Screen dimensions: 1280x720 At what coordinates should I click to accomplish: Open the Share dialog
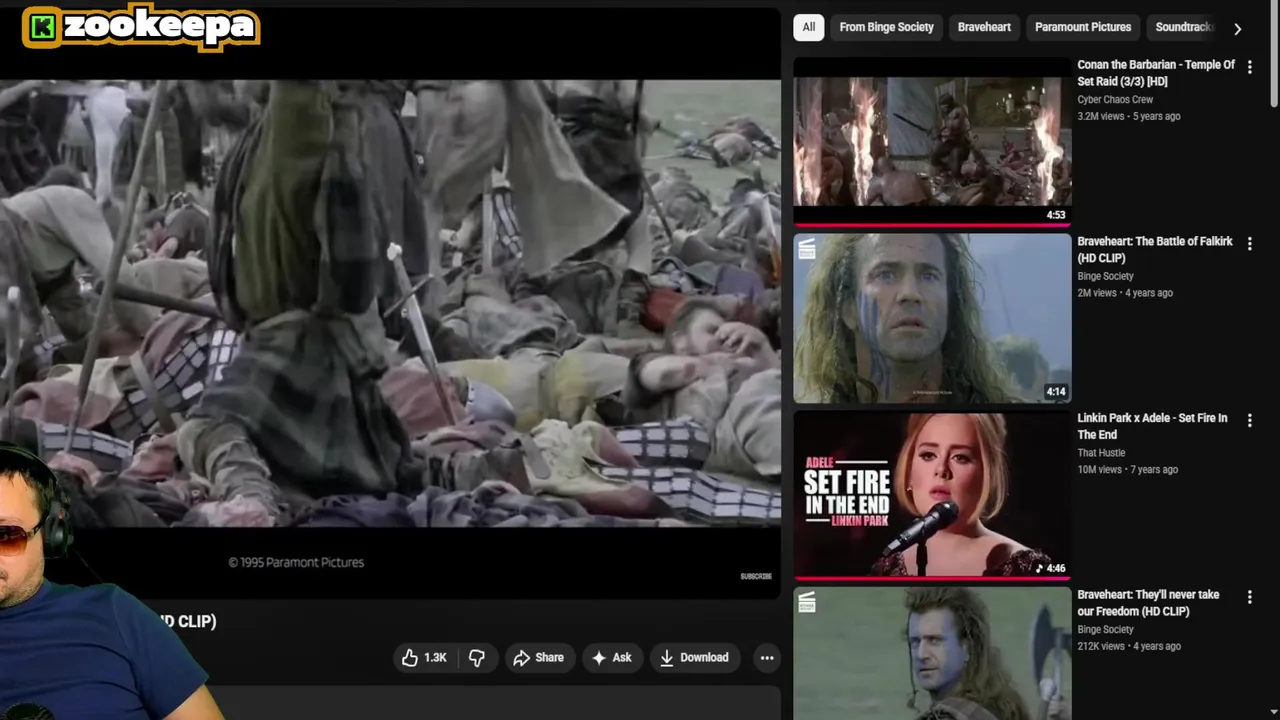(x=538, y=657)
